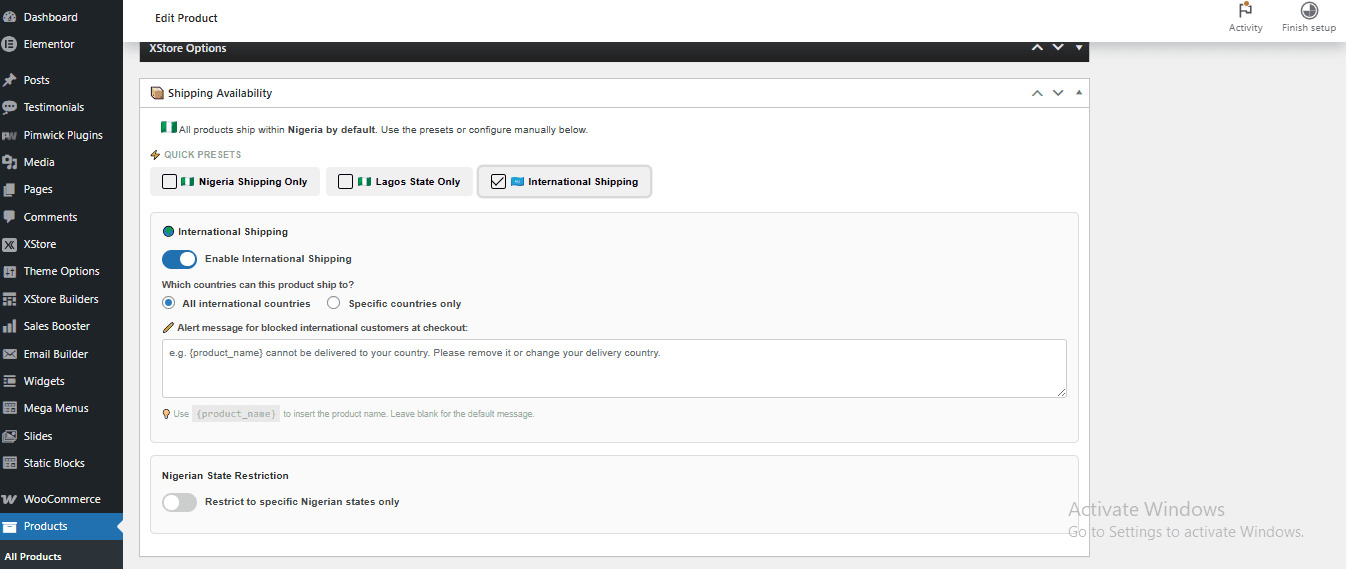Click the QUICK PRESETS label
This screenshot has width=1347, height=569.
point(202,155)
